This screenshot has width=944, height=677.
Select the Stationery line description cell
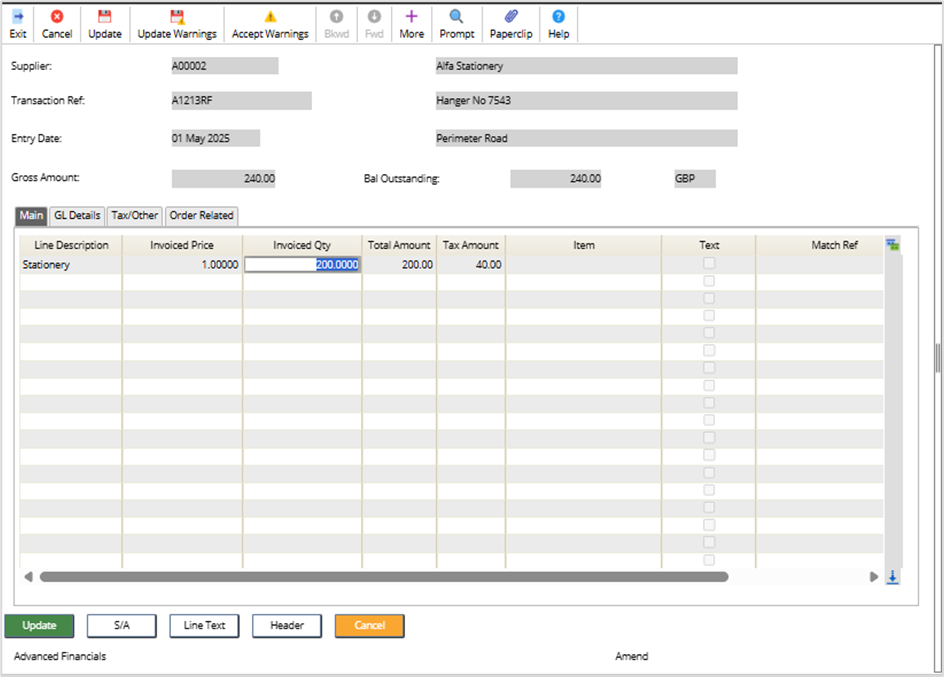pos(70,265)
